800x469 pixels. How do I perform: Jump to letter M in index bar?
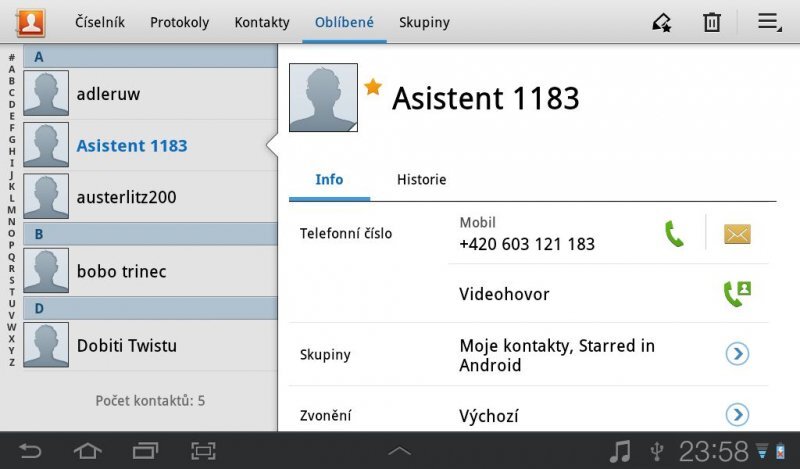11,210
